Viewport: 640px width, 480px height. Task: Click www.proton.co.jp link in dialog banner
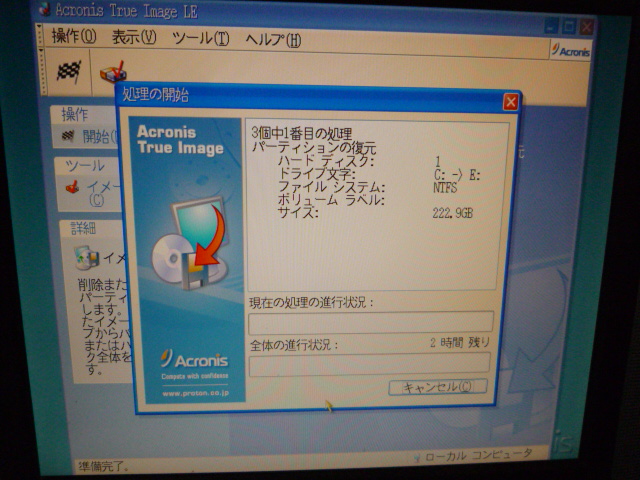tap(195, 393)
